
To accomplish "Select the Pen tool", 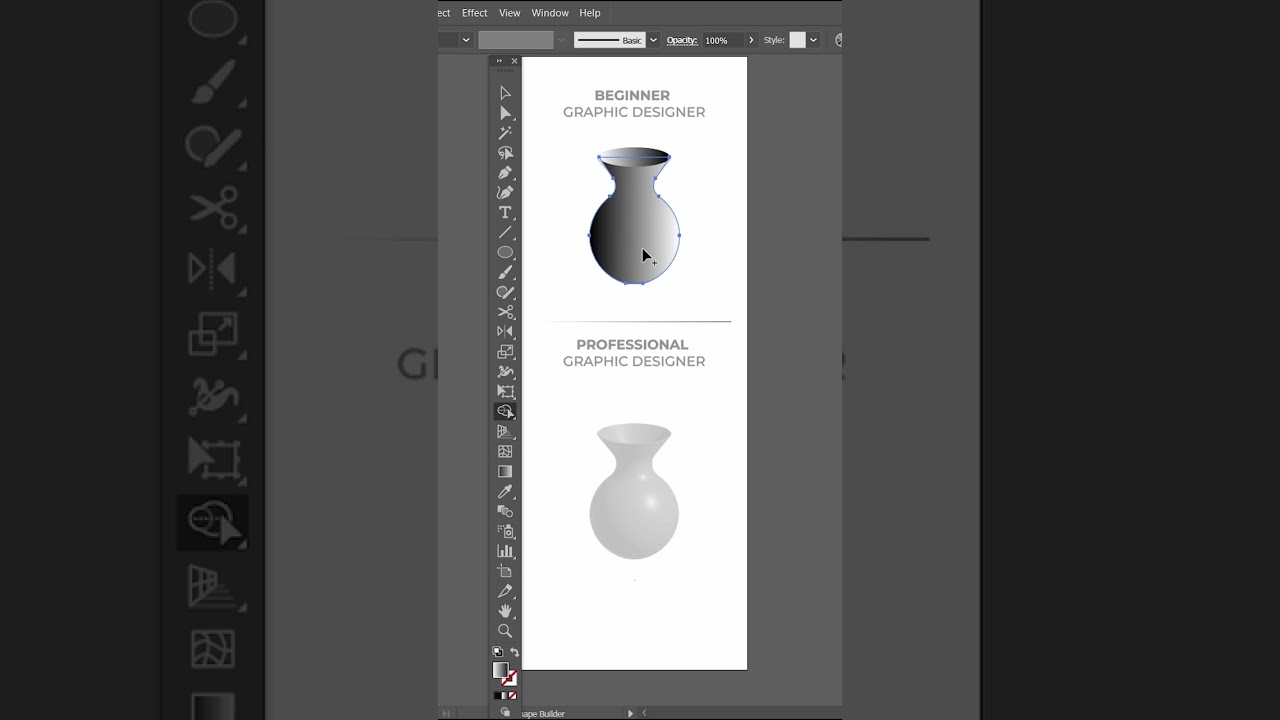I will coord(505,173).
